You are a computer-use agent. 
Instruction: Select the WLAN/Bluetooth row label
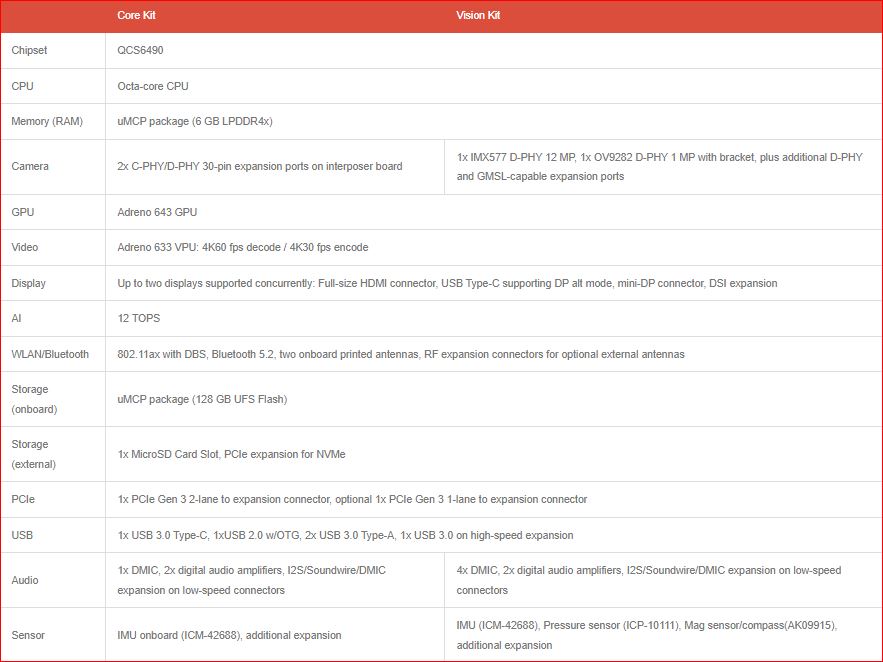tap(50, 354)
